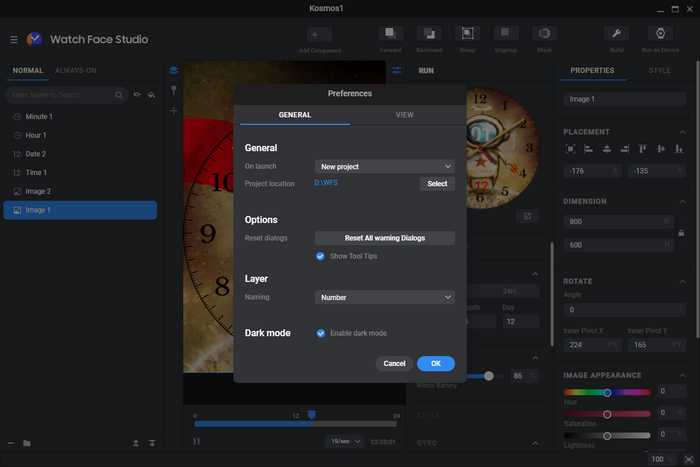Click the Run on Device watch icon
The image size is (700, 467).
[660, 34]
